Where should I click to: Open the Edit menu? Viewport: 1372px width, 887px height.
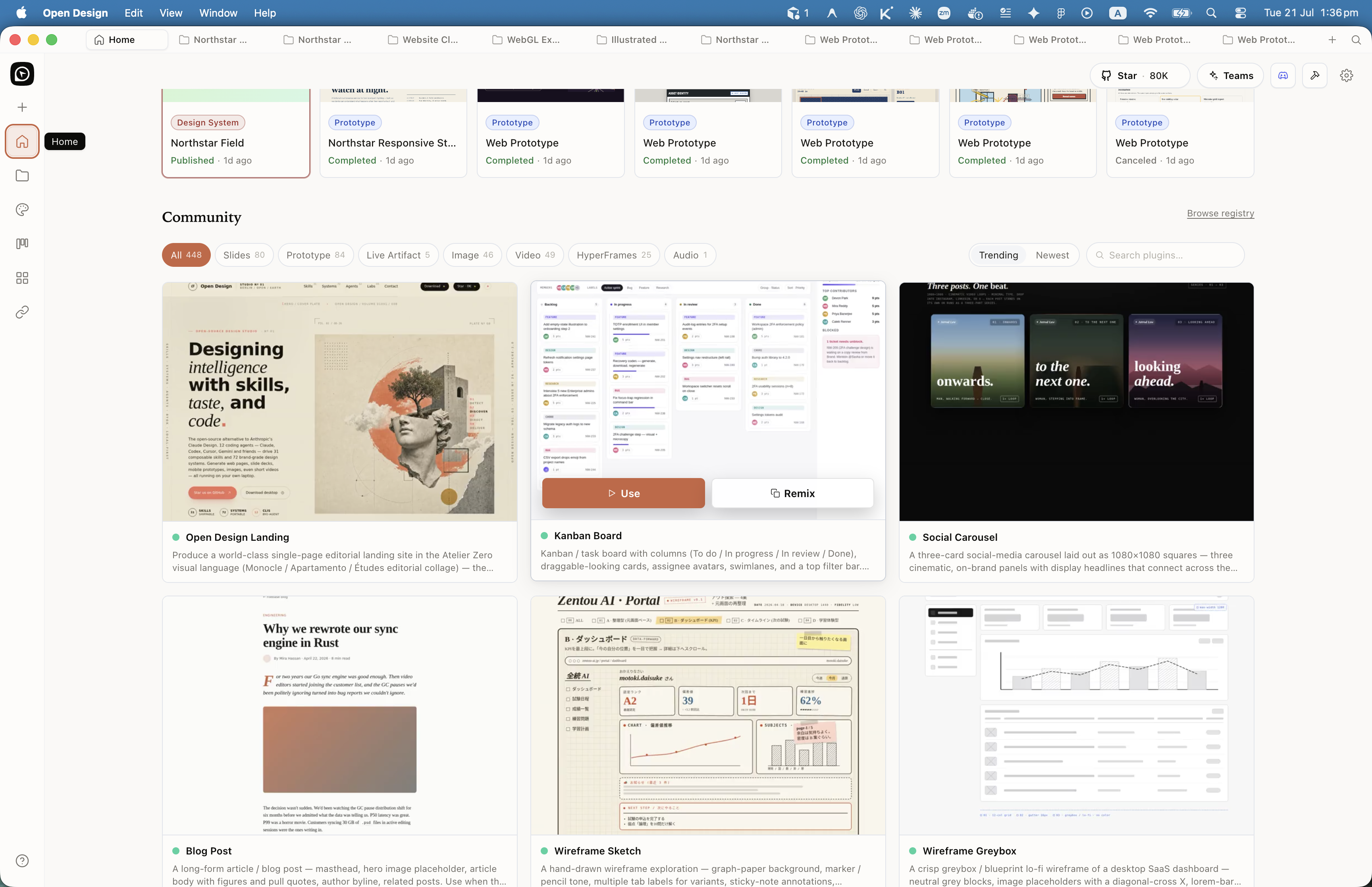click(133, 13)
